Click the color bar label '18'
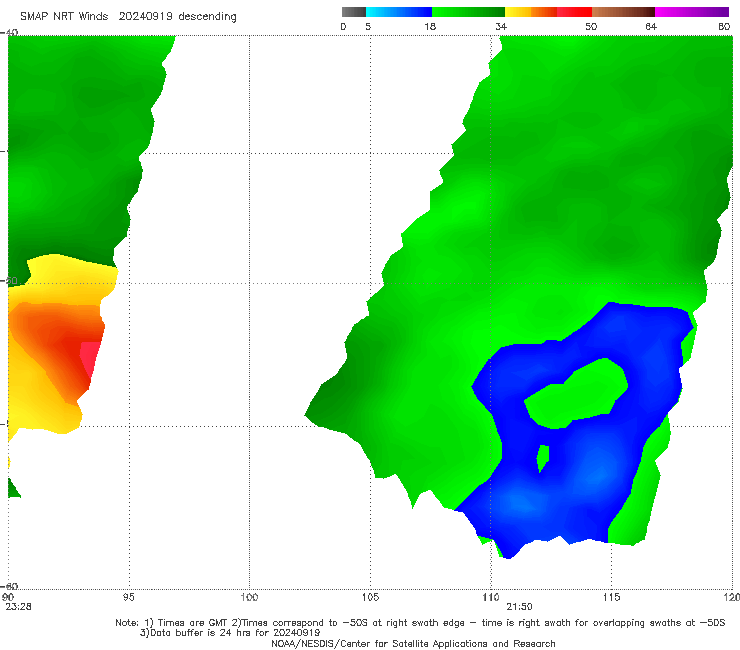Viewport: 740px width, 650px height. (x=430, y=26)
